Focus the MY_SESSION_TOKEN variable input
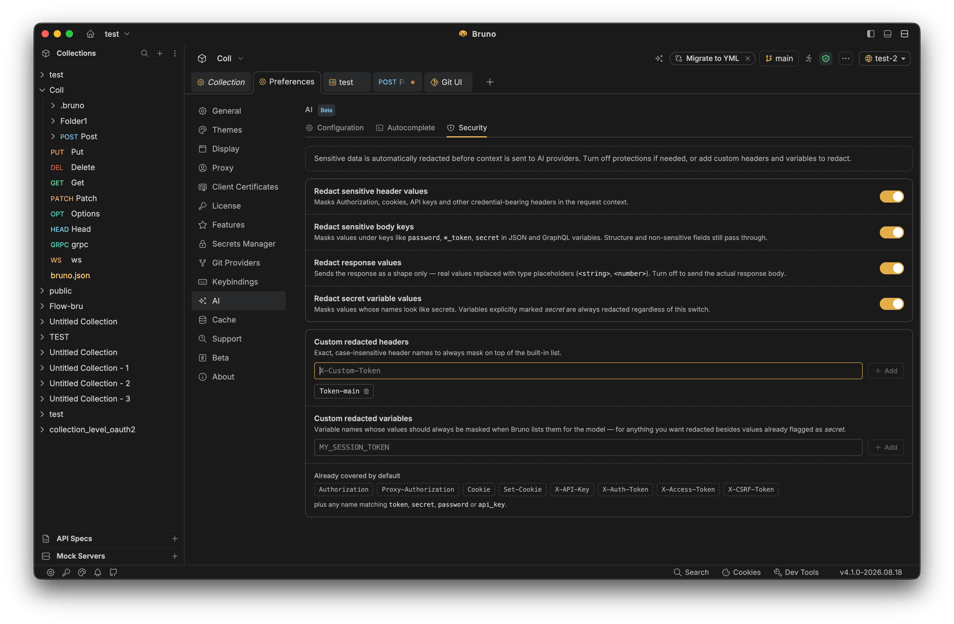 [x=588, y=447]
